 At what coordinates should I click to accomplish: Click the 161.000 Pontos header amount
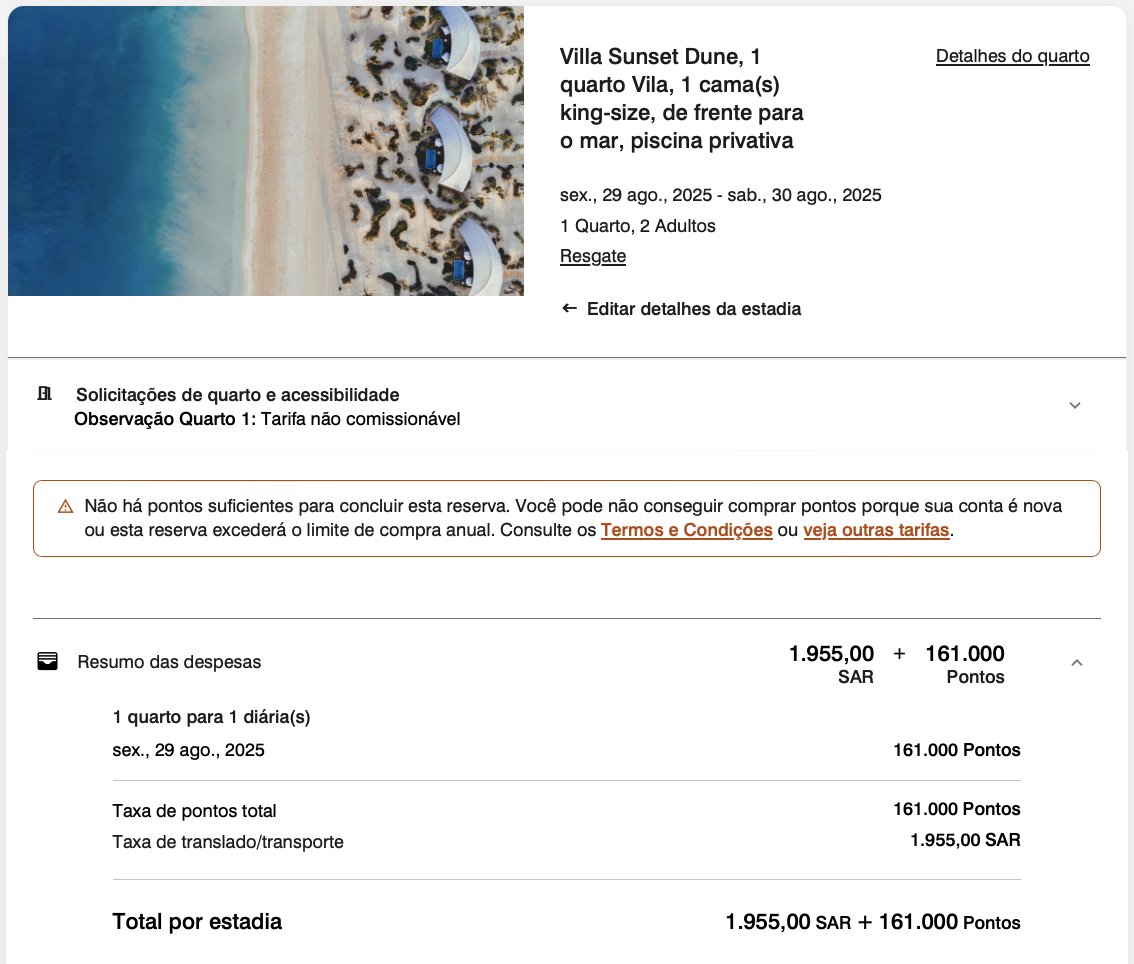click(x=965, y=664)
